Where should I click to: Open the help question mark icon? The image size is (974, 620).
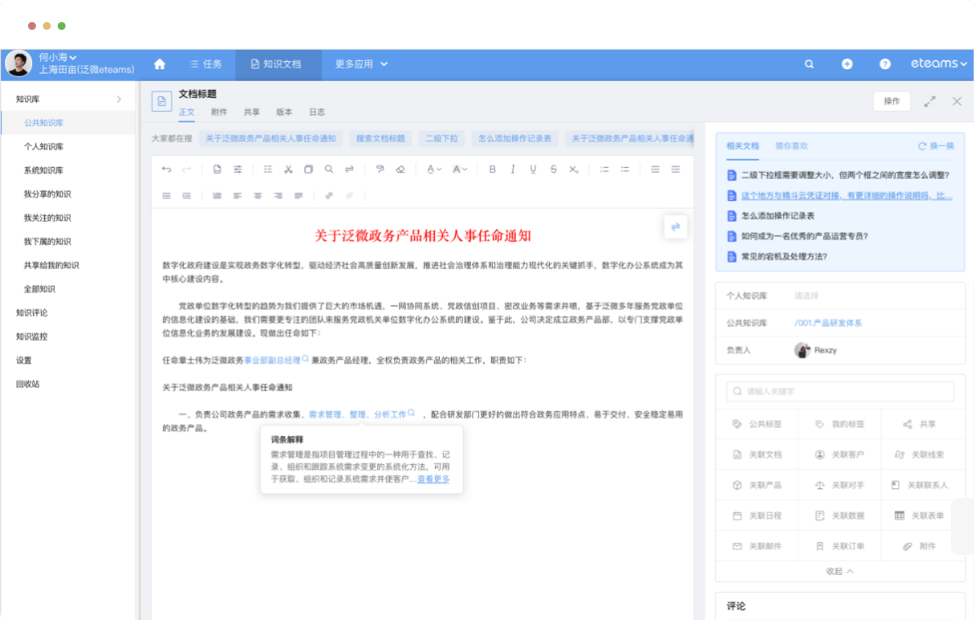click(x=885, y=64)
